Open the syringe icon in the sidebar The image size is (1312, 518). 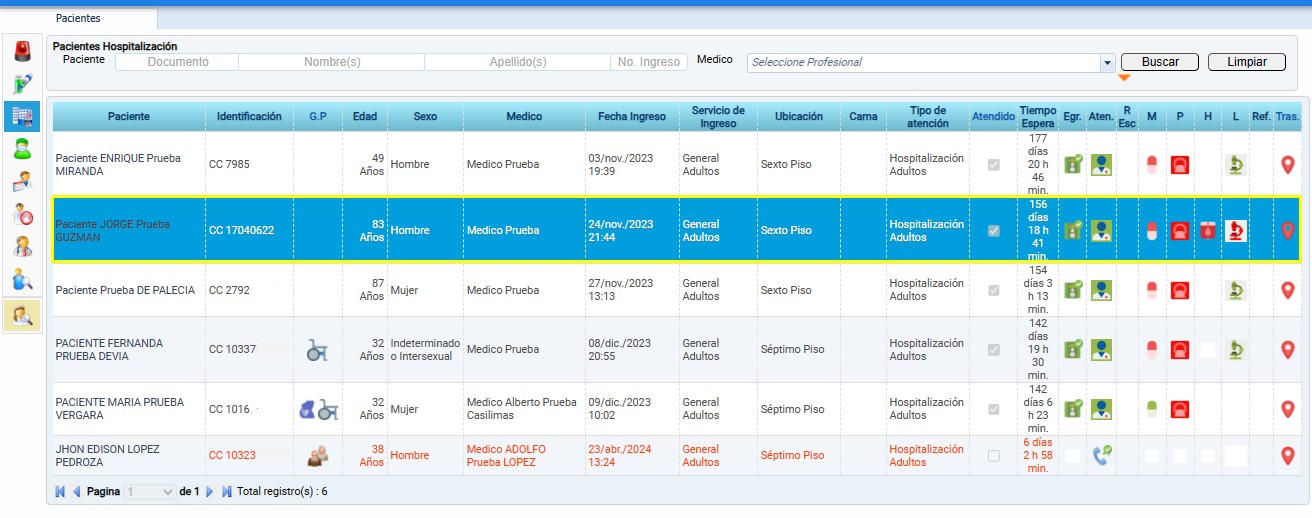click(x=21, y=84)
